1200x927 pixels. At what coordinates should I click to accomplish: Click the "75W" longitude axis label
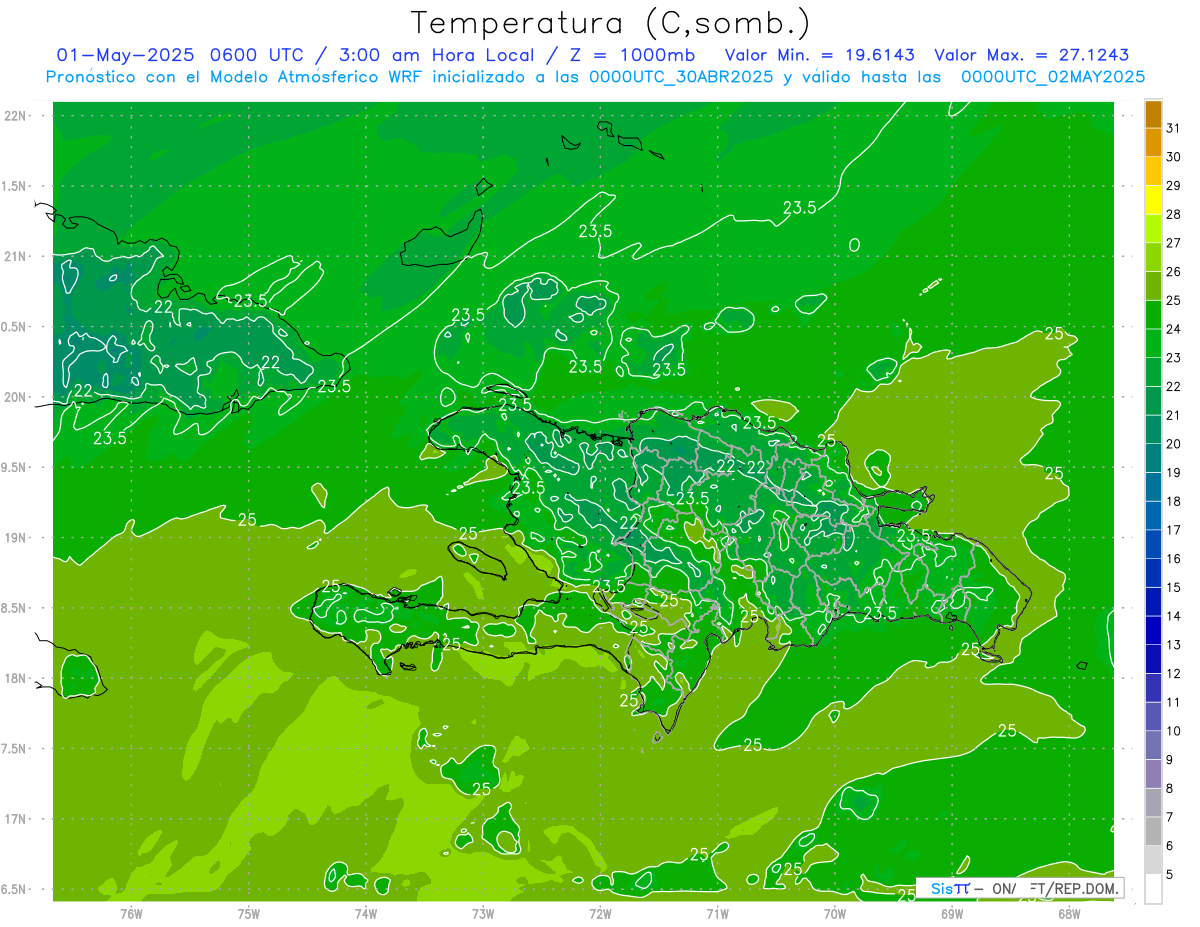(249, 913)
